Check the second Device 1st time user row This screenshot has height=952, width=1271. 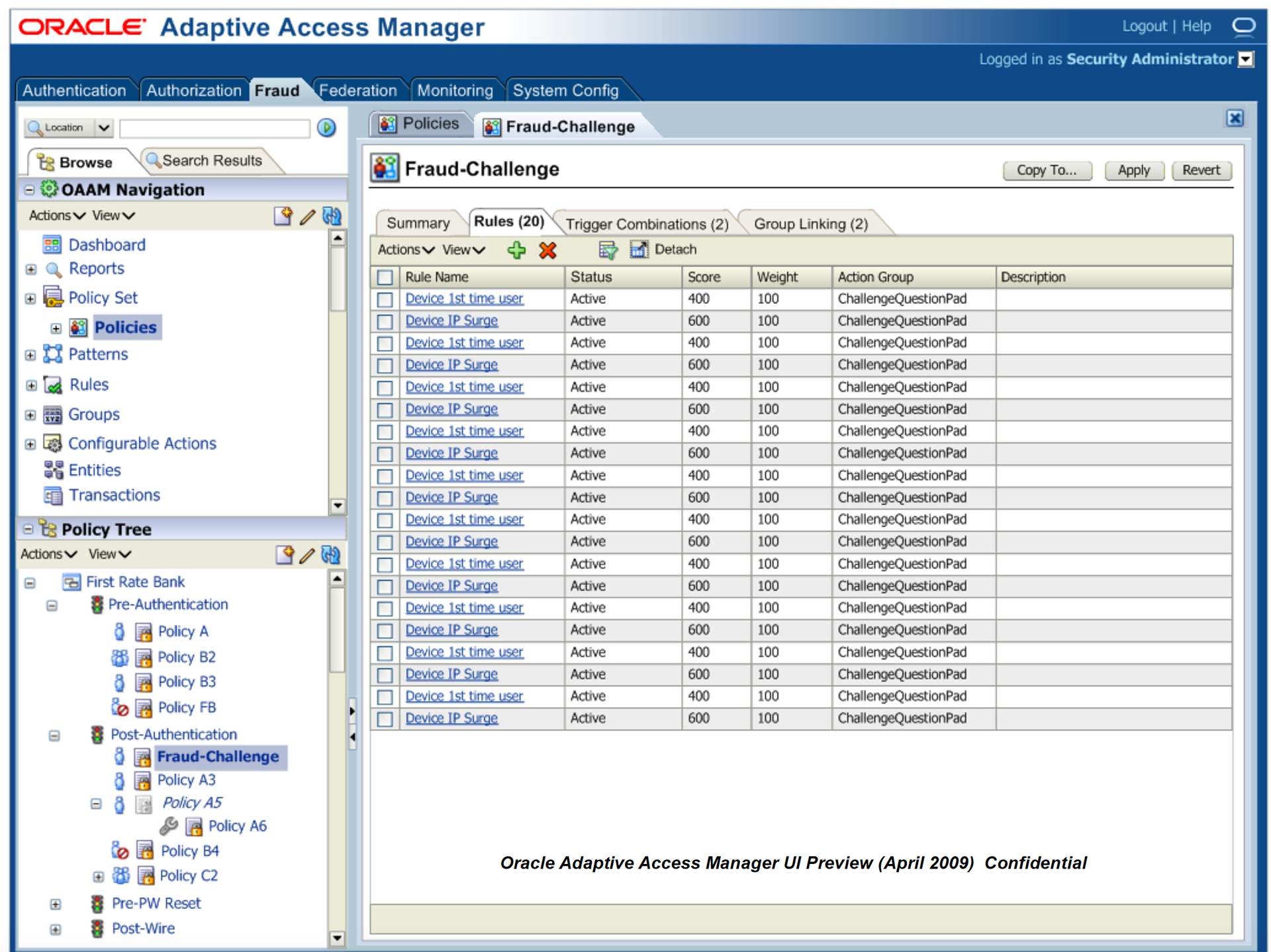385,344
